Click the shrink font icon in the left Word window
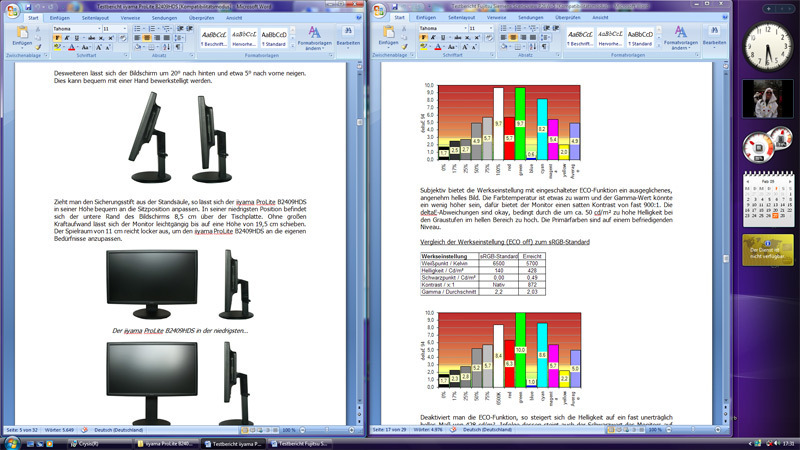This screenshot has width=800, height=450. [108, 47]
